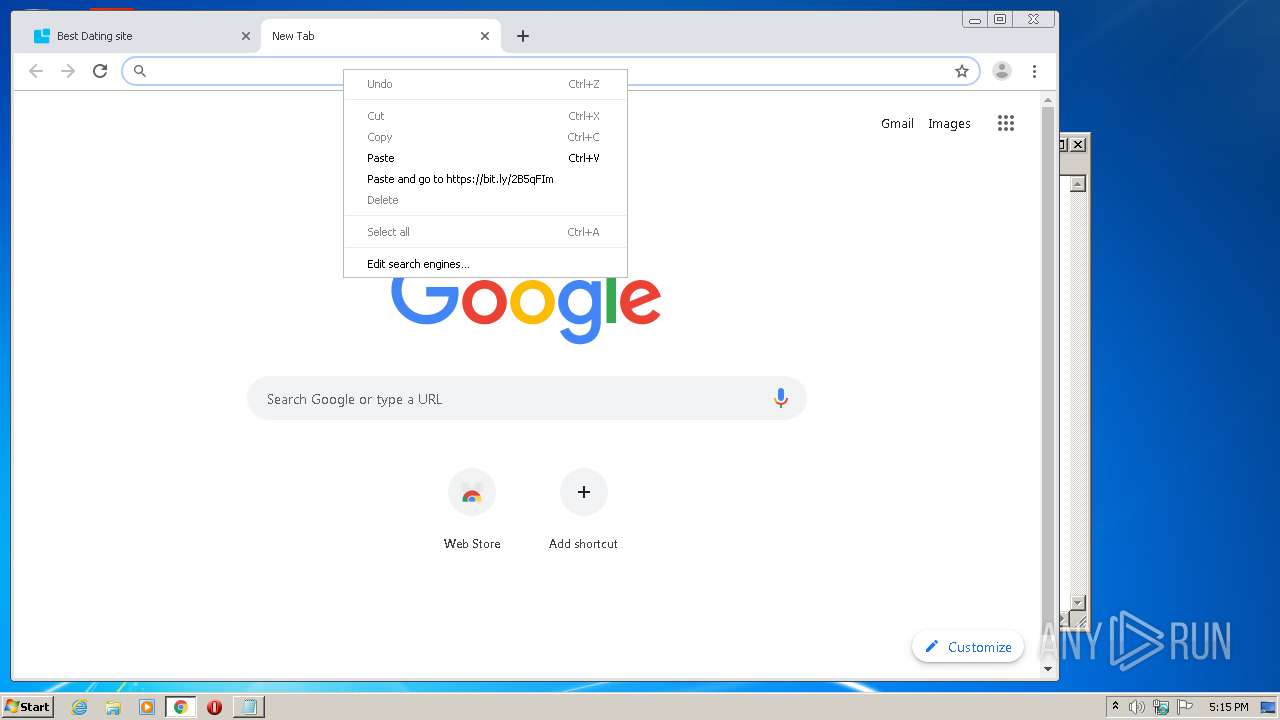Select Edit search engines menu entry
The image size is (1280, 720).
pyautogui.click(x=485, y=264)
